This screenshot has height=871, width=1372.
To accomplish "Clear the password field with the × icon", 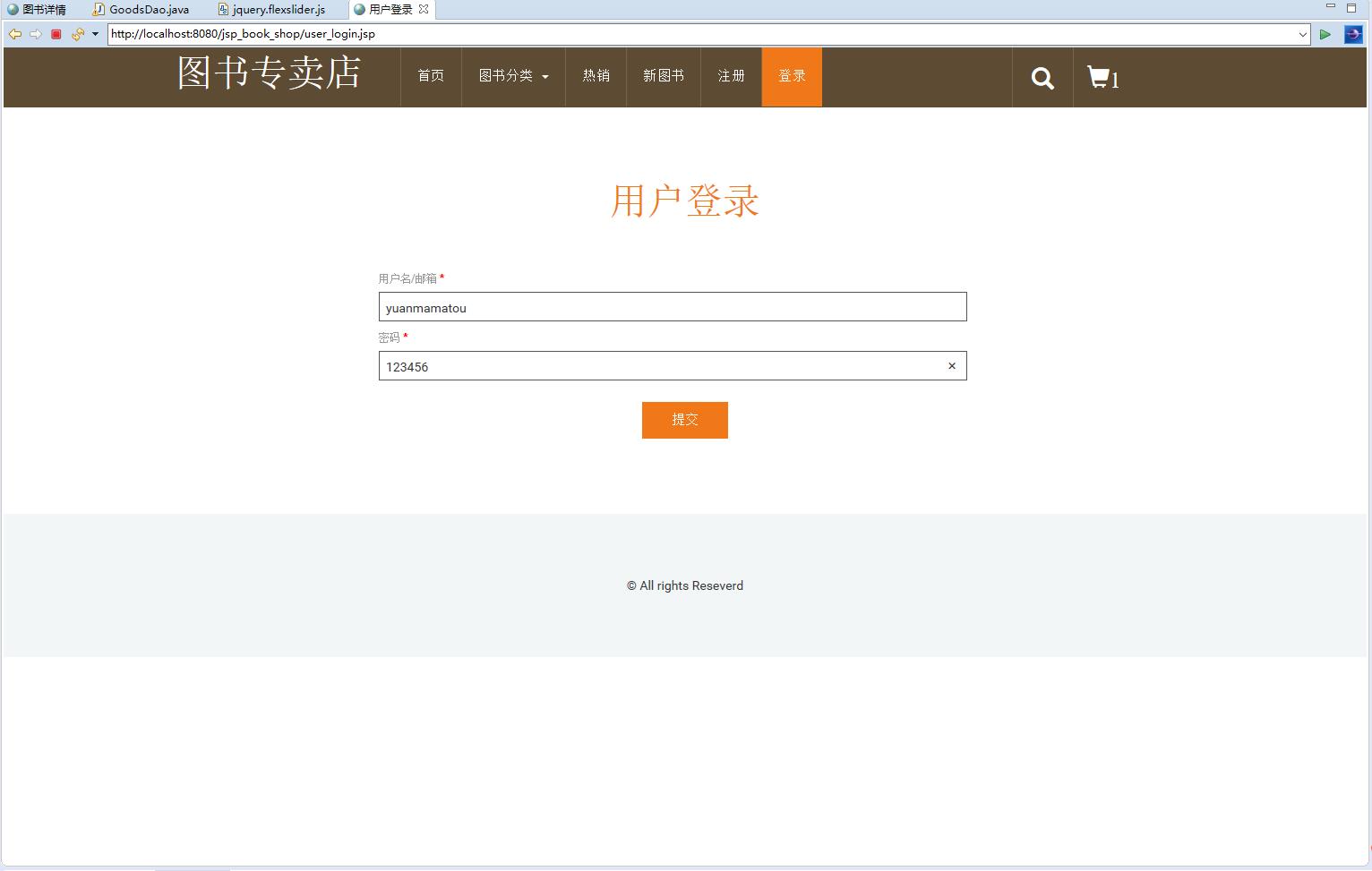I will coord(951,365).
